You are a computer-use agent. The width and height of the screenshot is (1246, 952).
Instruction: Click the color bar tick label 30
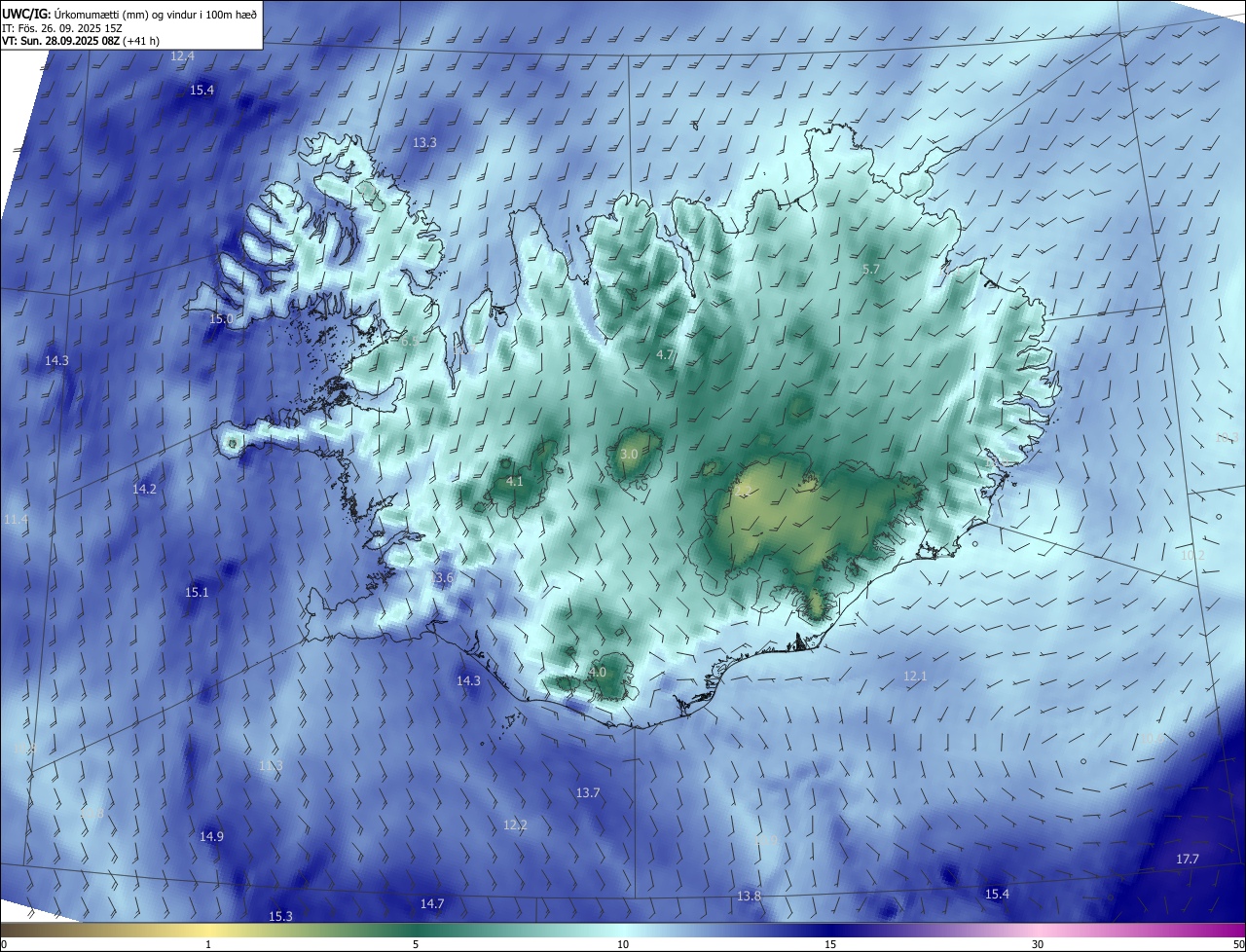1038,944
